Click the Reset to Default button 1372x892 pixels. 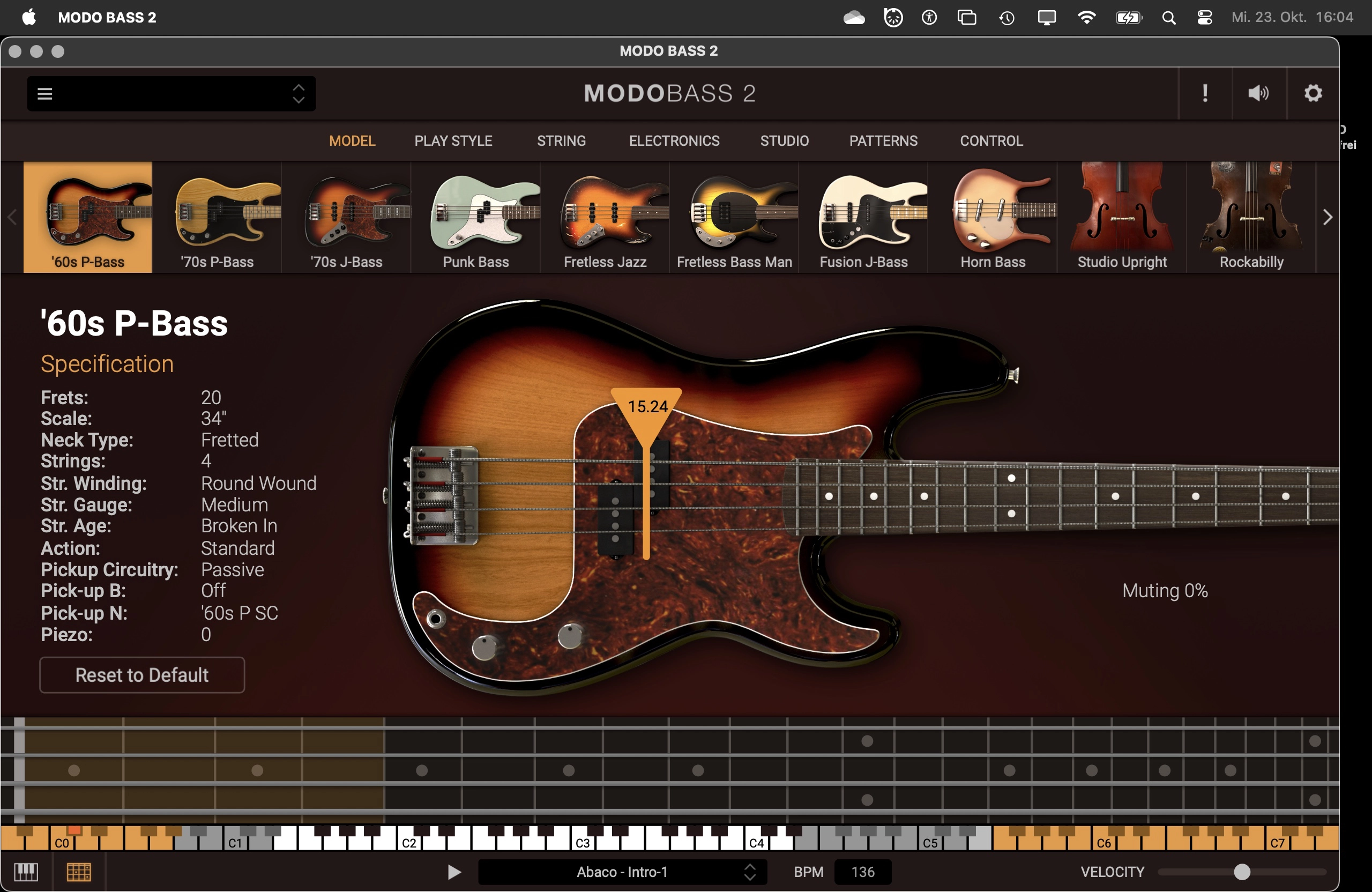pos(142,674)
